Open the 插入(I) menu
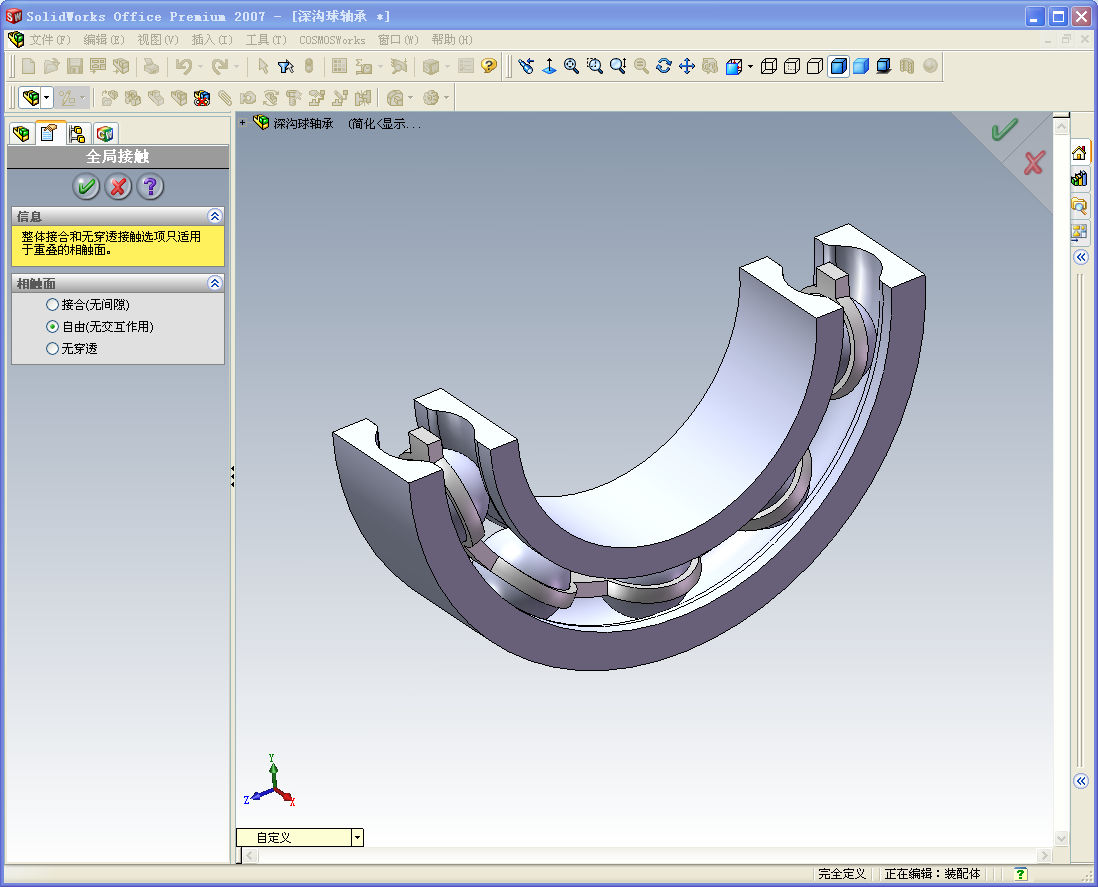This screenshot has height=887, width=1098. pyautogui.click(x=211, y=40)
